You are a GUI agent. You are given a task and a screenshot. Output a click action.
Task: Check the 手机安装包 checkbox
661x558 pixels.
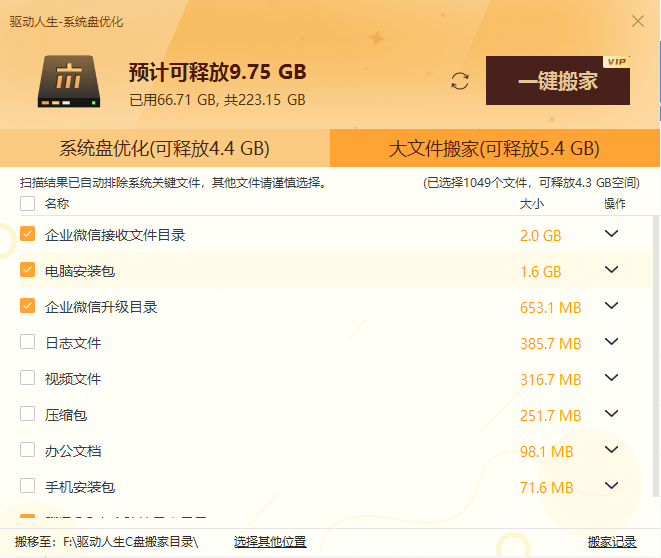[x=27, y=486]
